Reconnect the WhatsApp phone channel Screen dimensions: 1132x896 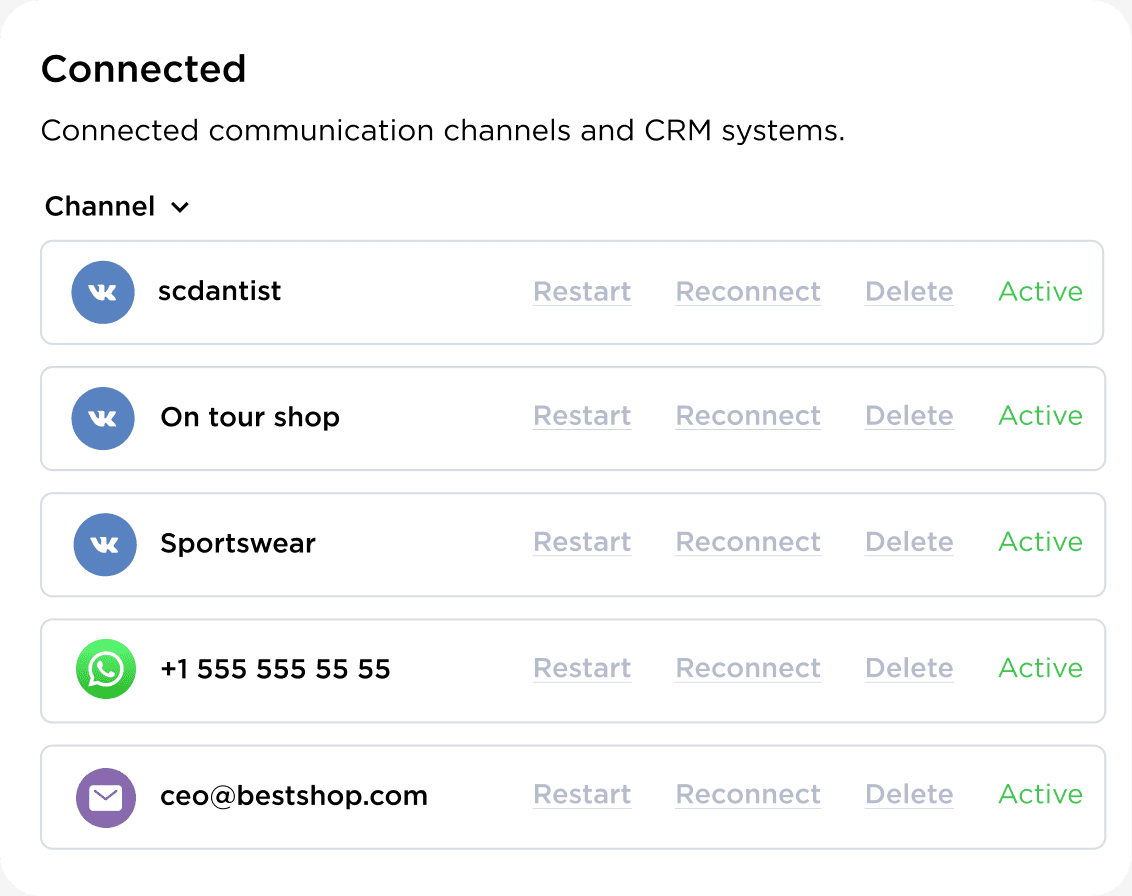pos(748,668)
